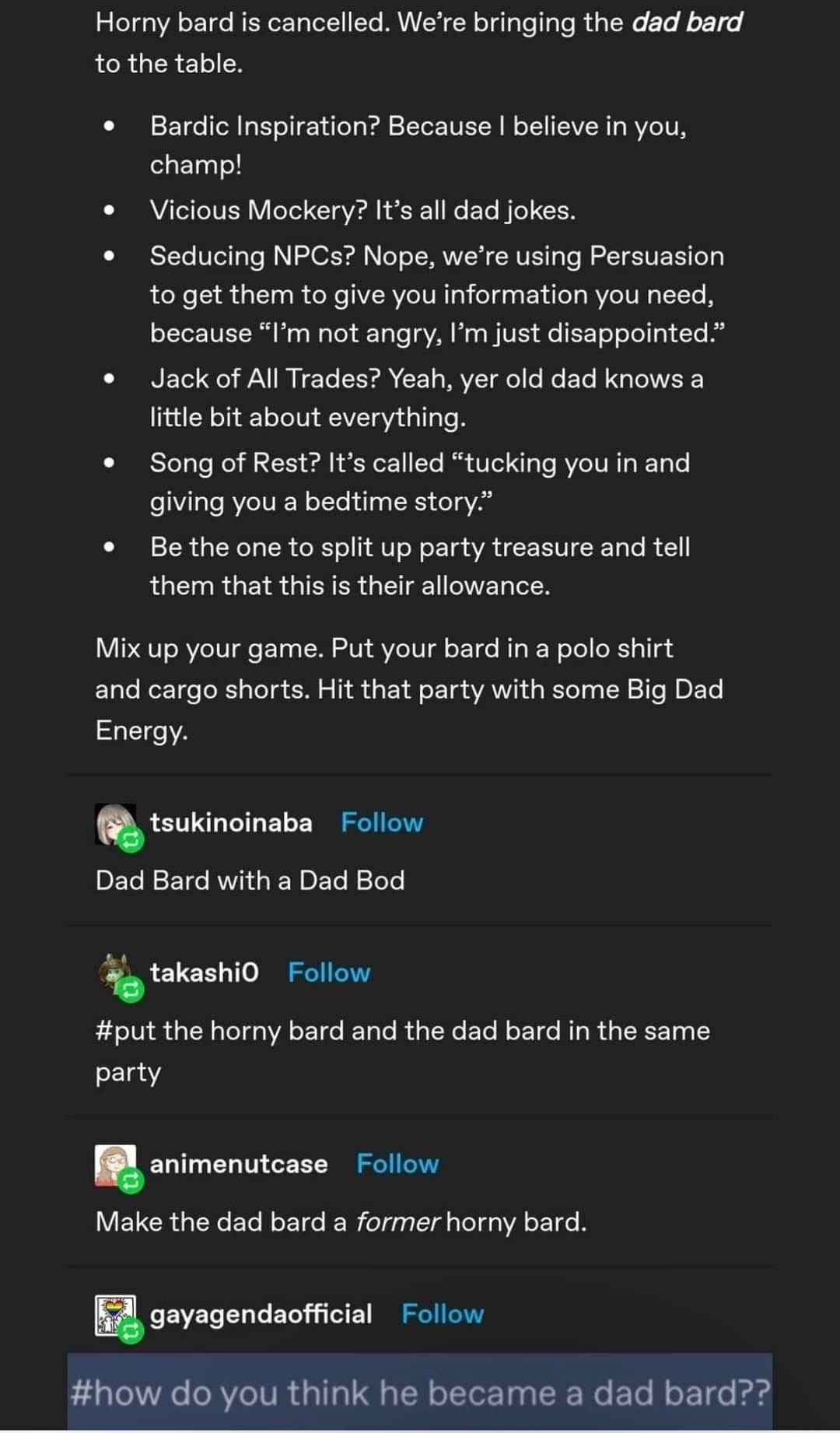Open the gayagendaofficial username link
Image resolution: width=840 pixels, height=1433 pixels.
tap(261, 1314)
